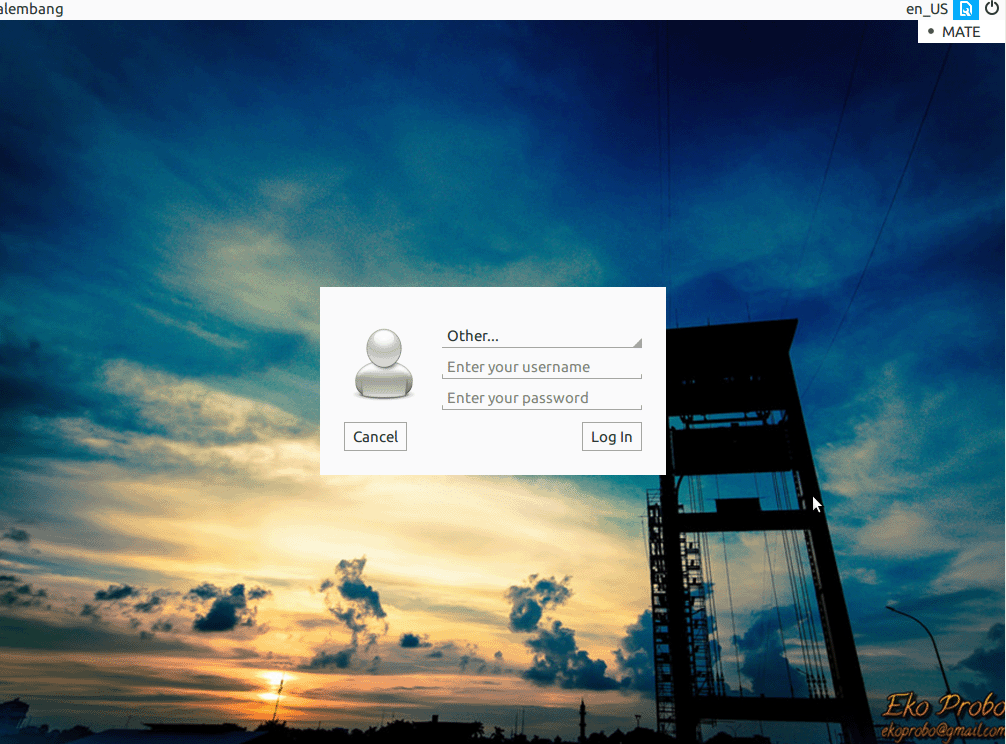Click the hostname text in top panel
Screen dimensions: 1006x744
31,9
